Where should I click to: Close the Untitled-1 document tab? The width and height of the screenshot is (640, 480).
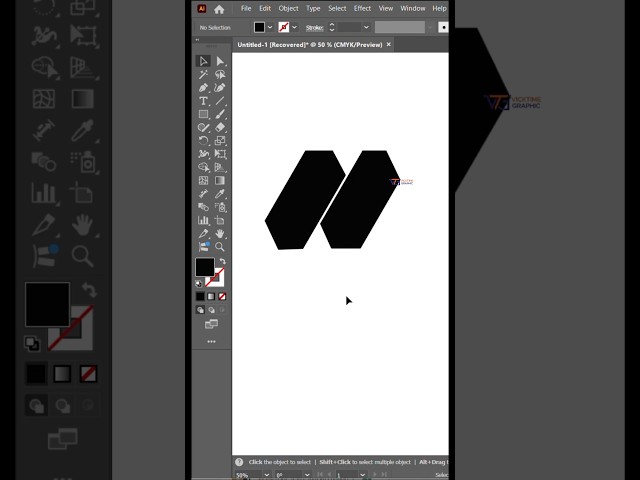pyautogui.click(x=389, y=44)
